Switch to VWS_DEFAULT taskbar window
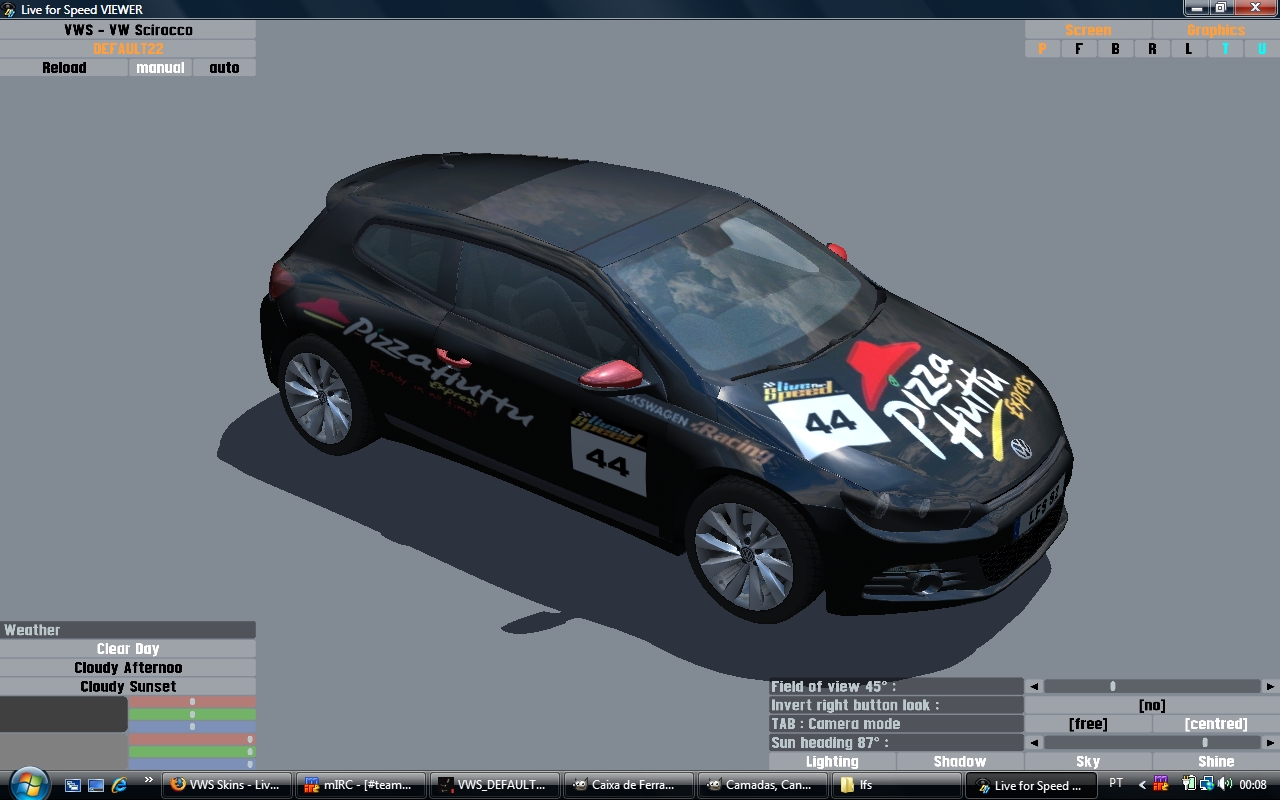The height and width of the screenshot is (800, 1280). (495, 786)
